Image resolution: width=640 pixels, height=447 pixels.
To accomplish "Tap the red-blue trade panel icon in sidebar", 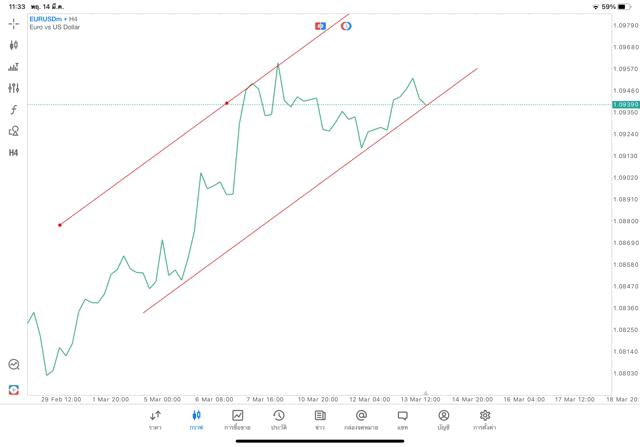I will [x=14, y=389].
